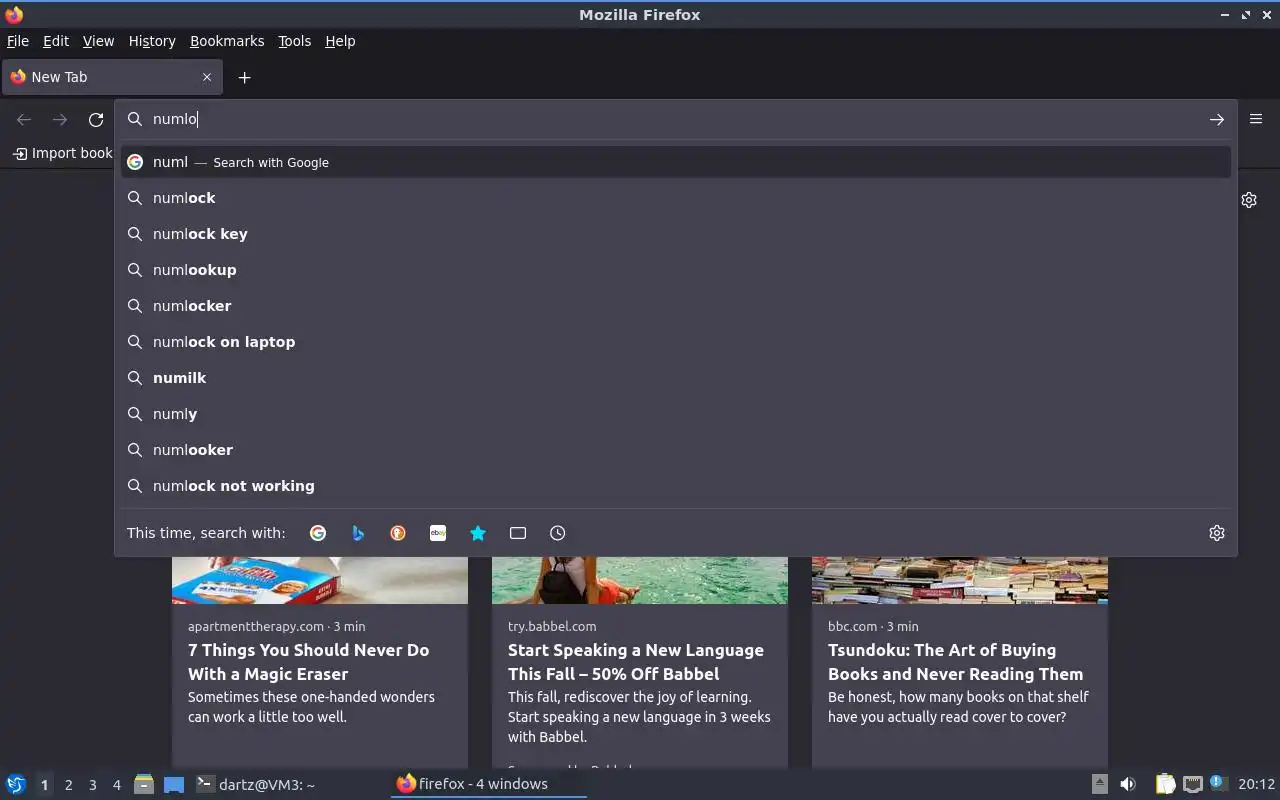Screen dimensions: 1280x800
Task: Click the firefox - 4 windows taskbar entry
Action: [488, 784]
